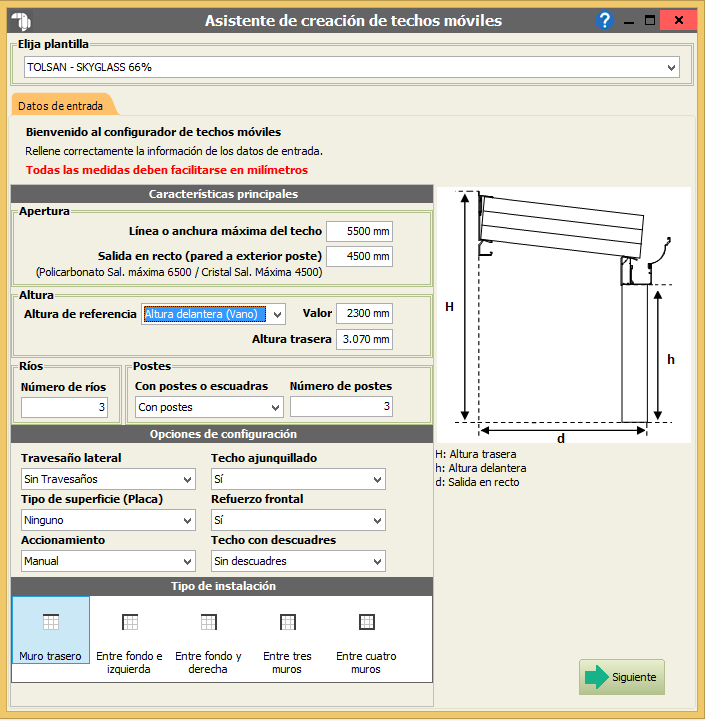Click the Número de ríos field

point(64,407)
